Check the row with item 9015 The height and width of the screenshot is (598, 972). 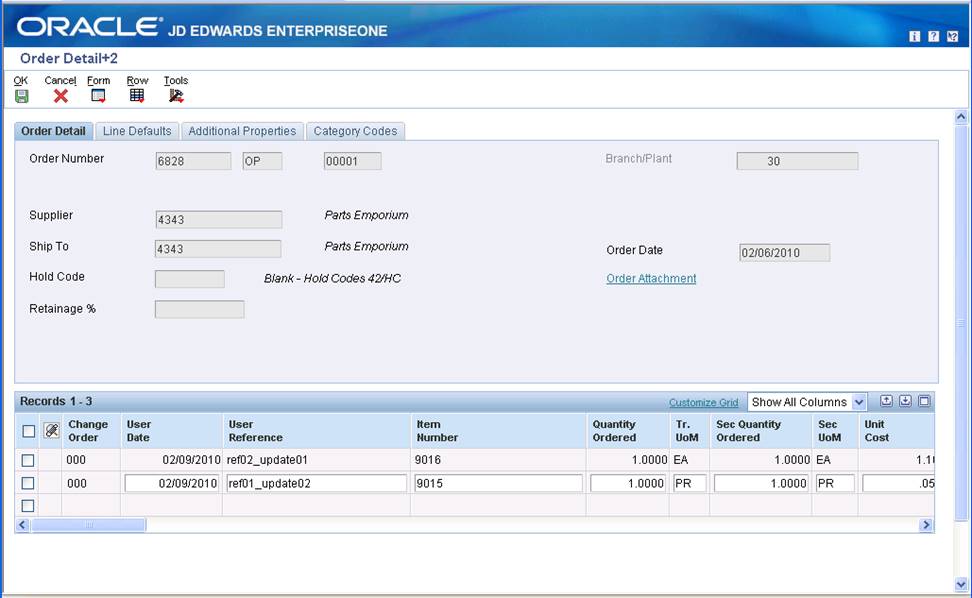tap(28, 483)
